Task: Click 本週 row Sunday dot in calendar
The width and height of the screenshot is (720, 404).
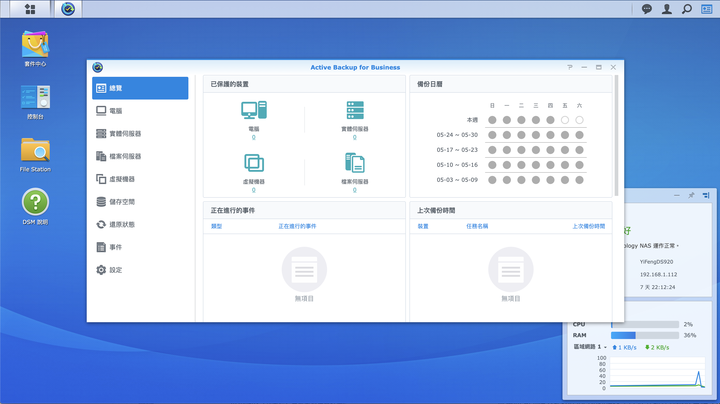Action: click(x=492, y=120)
